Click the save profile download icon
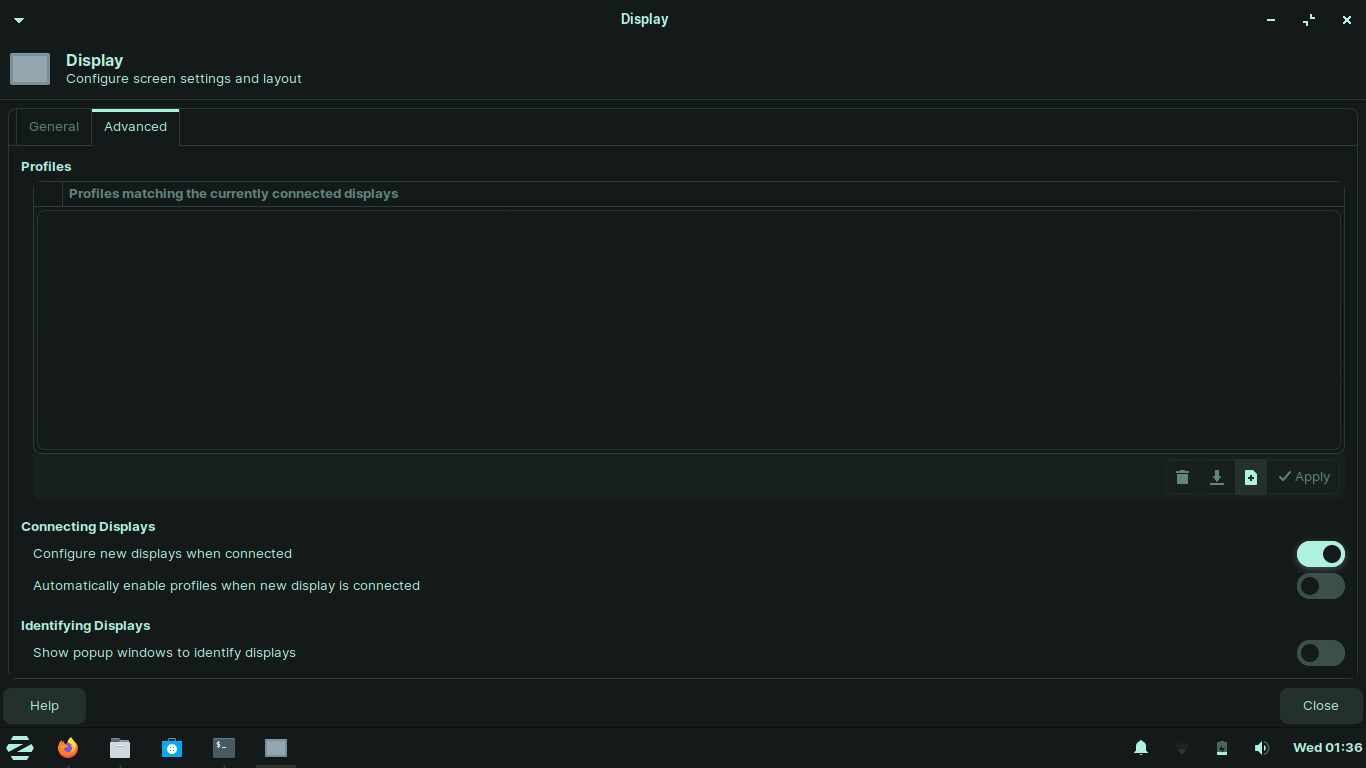Image resolution: width=1366 pixels, height=768 pixels. tap(1216, 477)
